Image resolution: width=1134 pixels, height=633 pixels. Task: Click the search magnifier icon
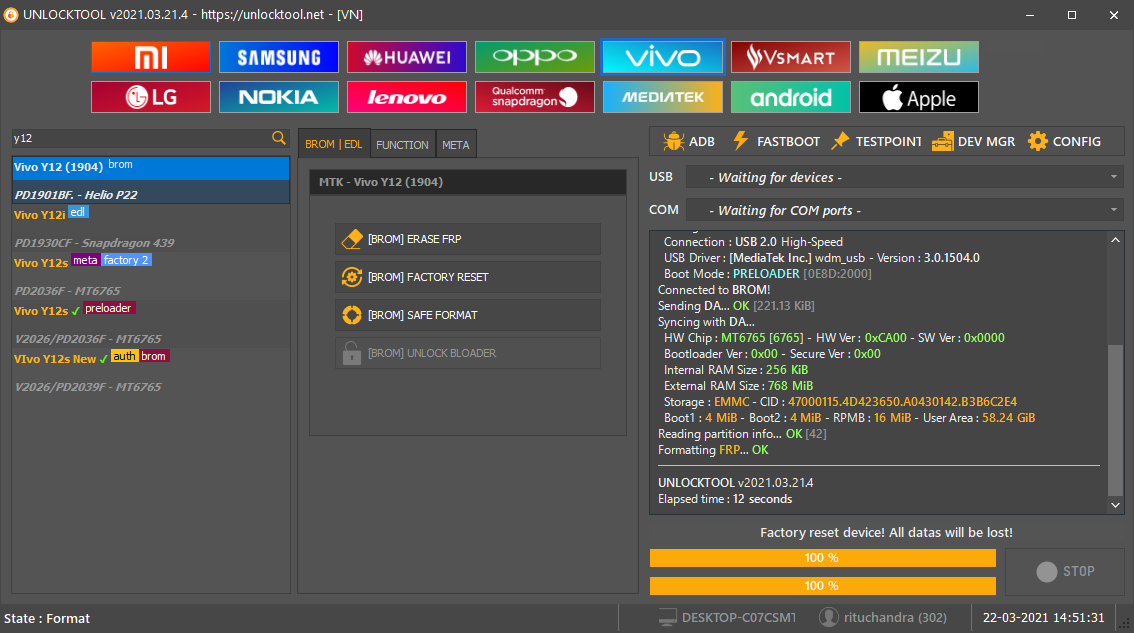click(x=278, y=137)
